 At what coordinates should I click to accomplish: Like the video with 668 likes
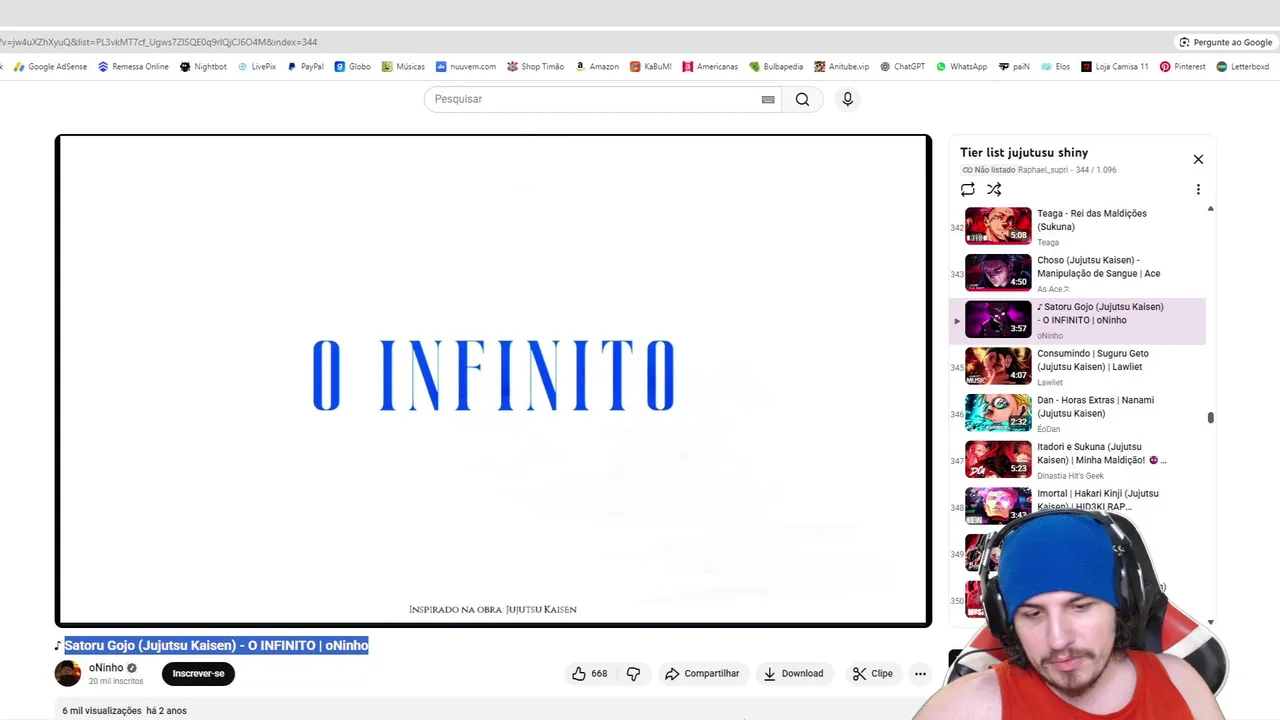tap(590, 674)
